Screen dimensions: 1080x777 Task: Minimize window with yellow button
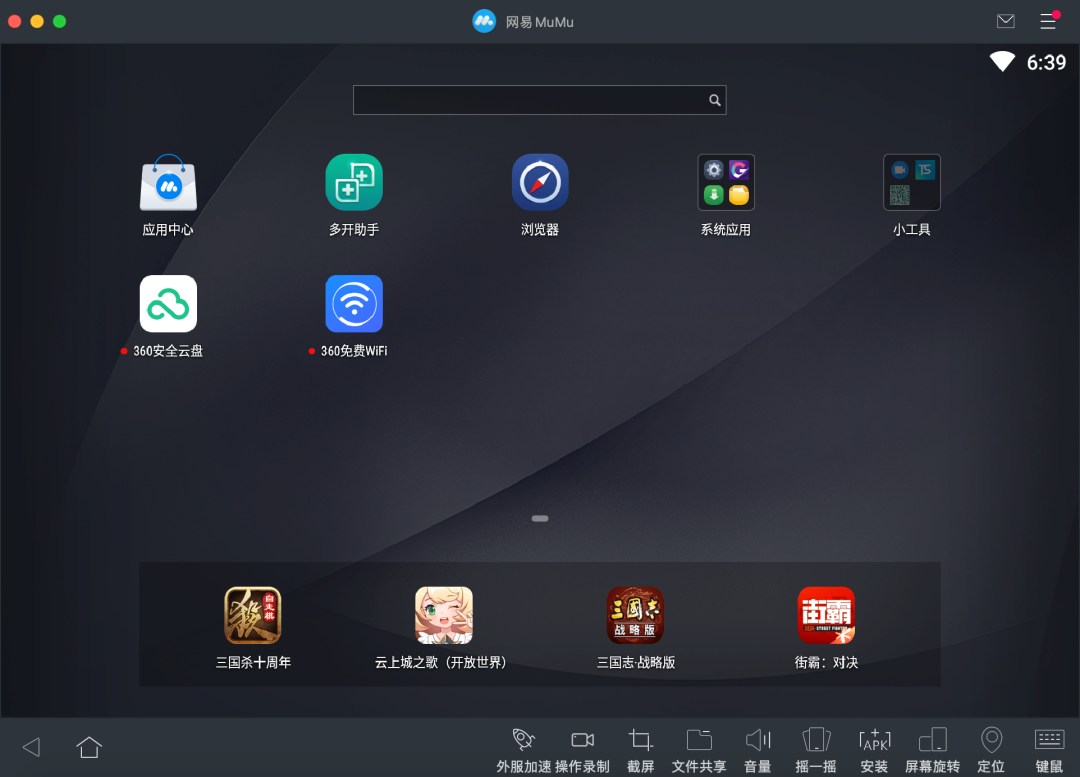pyautogui.click(x=37, y=21)
